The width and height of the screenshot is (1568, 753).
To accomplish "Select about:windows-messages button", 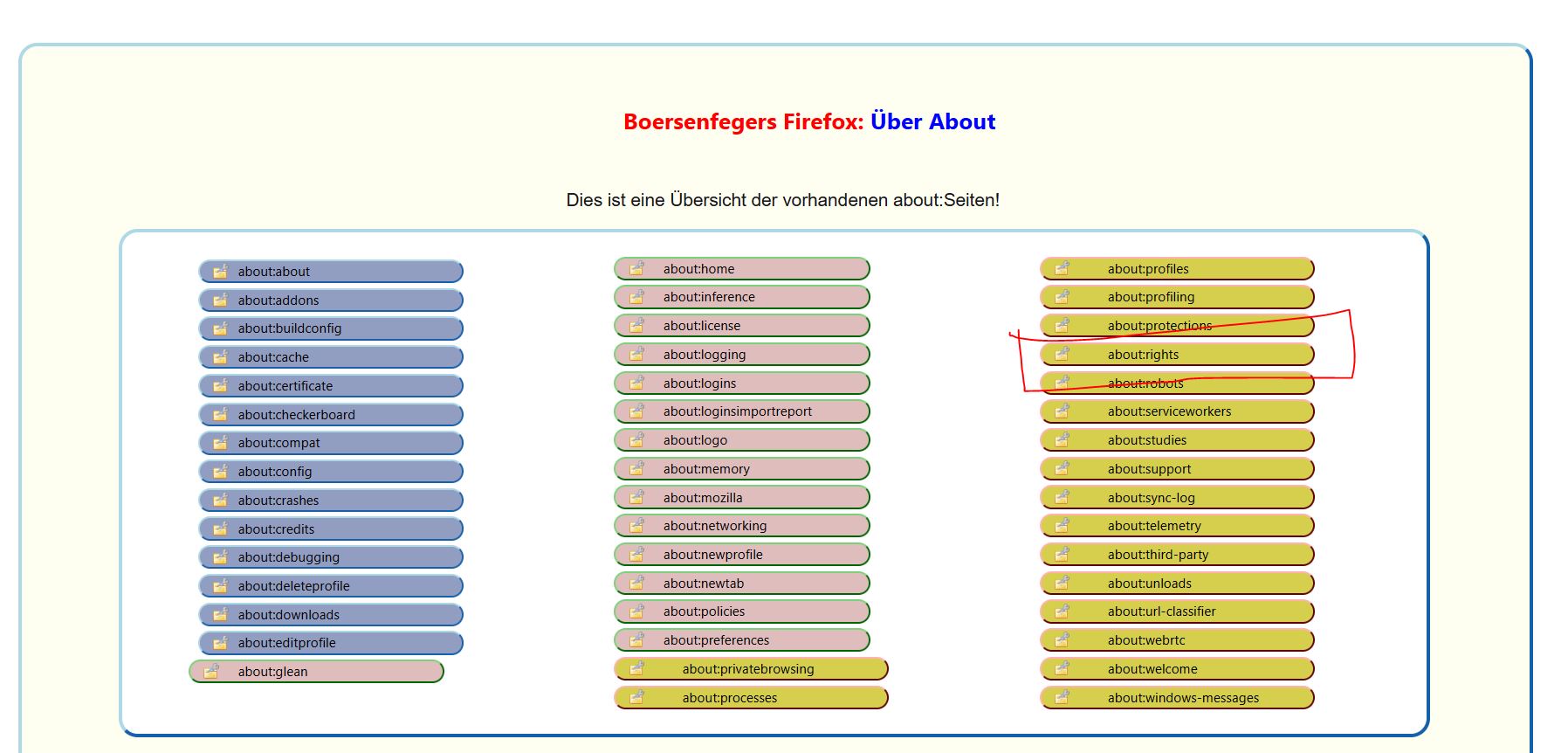I will [1177, 698].
